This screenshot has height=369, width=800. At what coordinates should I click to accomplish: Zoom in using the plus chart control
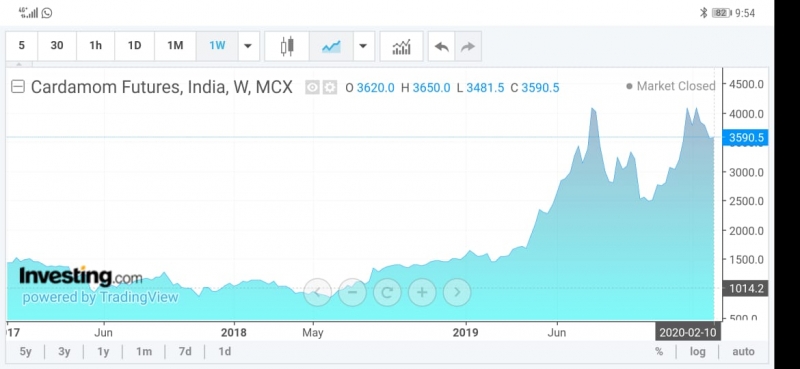click(422, 292)
